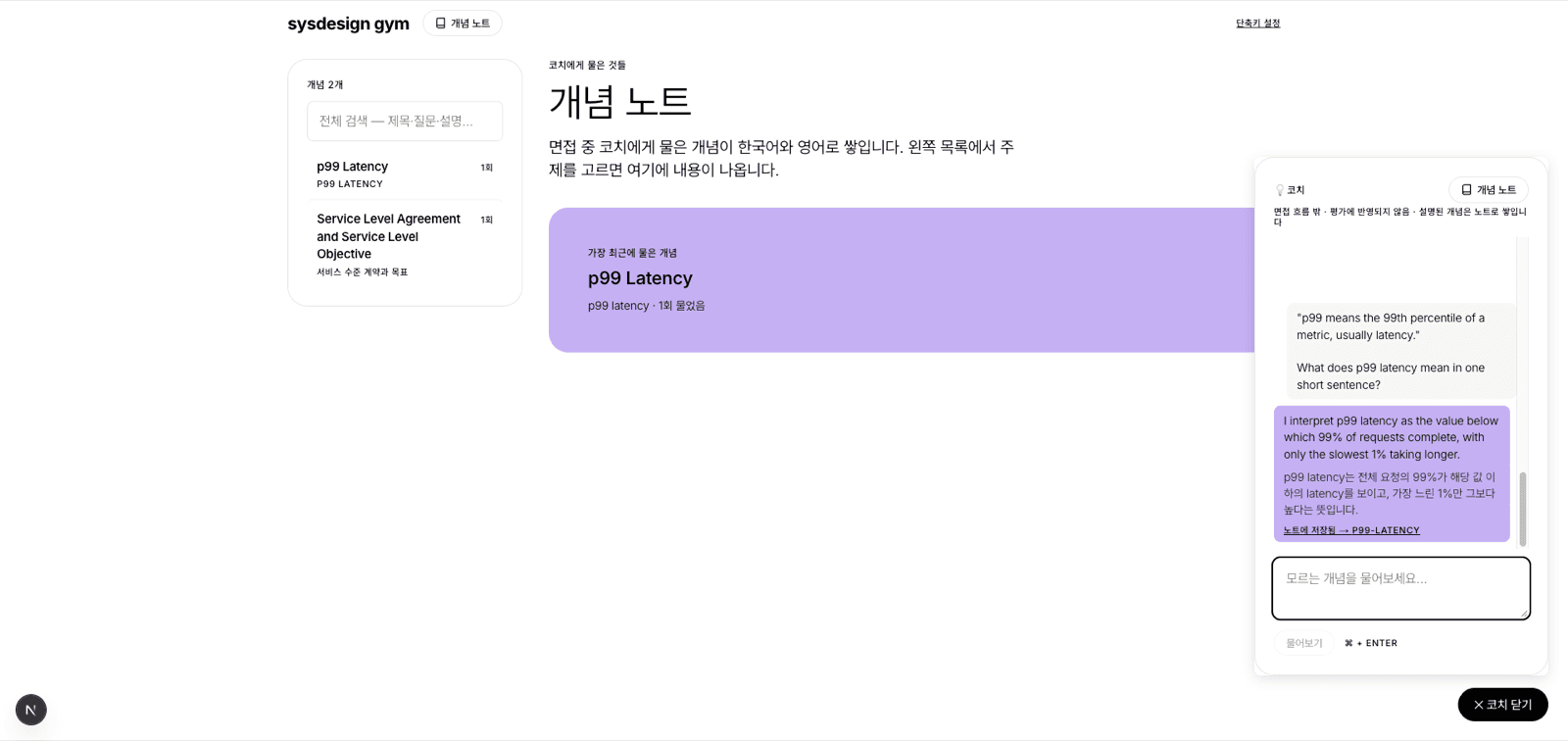Select p99 Latency in concept list
This screenshot has height=741, width=1568.
(x=405, y=174)
